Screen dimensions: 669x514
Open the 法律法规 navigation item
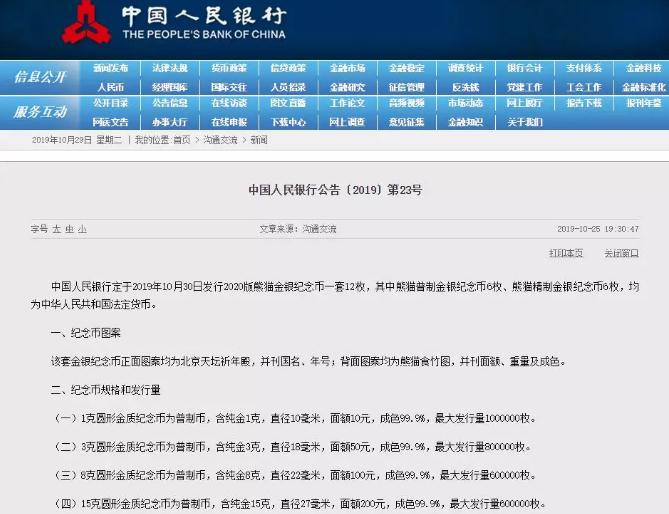(170, 68)
